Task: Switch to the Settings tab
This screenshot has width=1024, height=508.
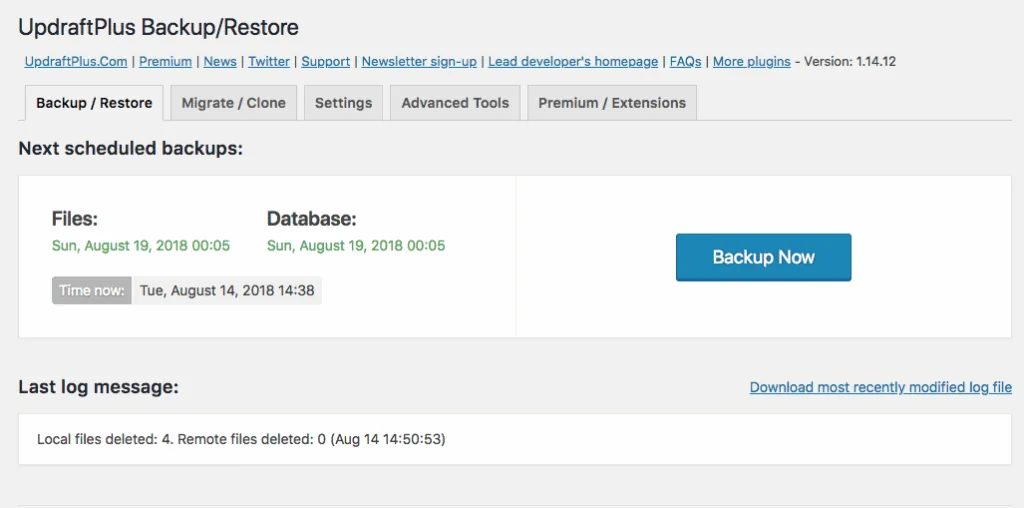Action: [344, 103]
